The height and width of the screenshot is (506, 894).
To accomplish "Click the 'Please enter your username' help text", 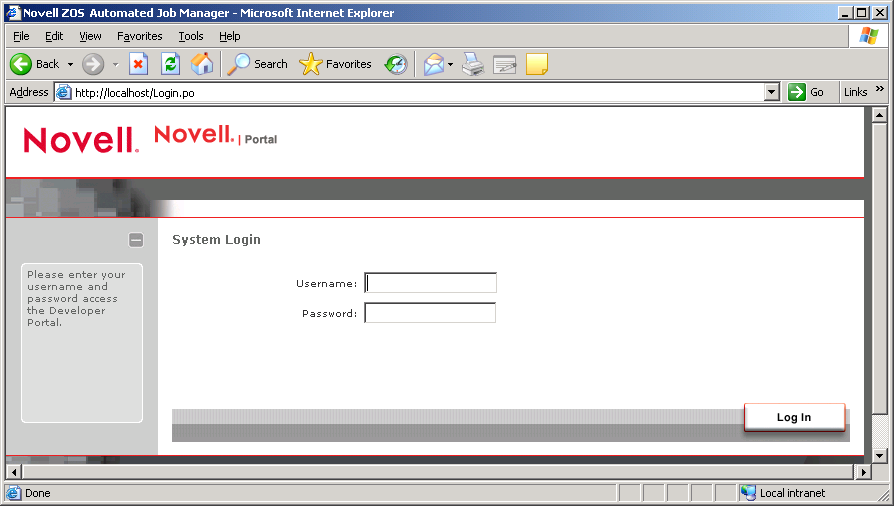I will (x=76, y=298).
